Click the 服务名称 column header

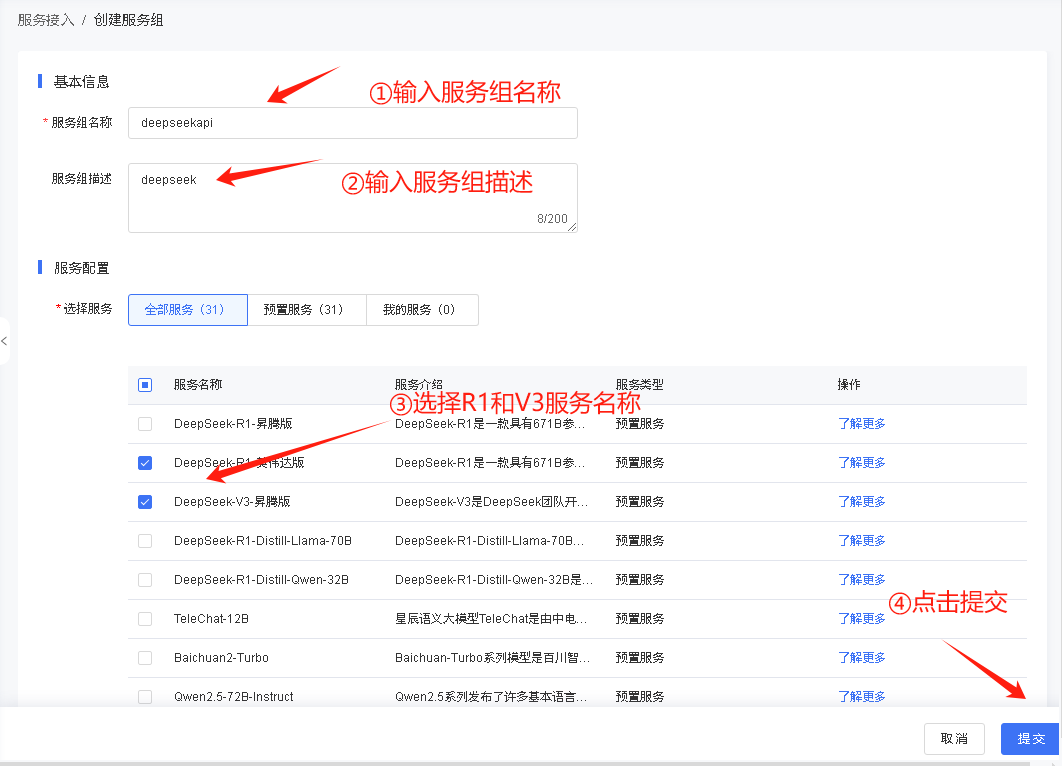click(198, 385)
